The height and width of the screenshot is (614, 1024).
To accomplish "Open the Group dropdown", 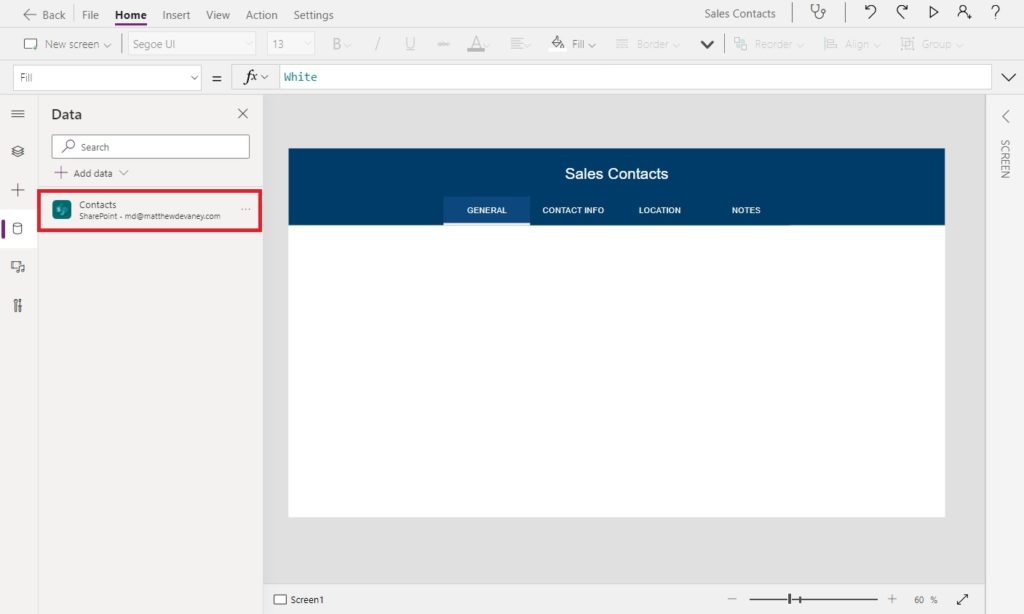I will pyautogui.click(x=931, y=44).
